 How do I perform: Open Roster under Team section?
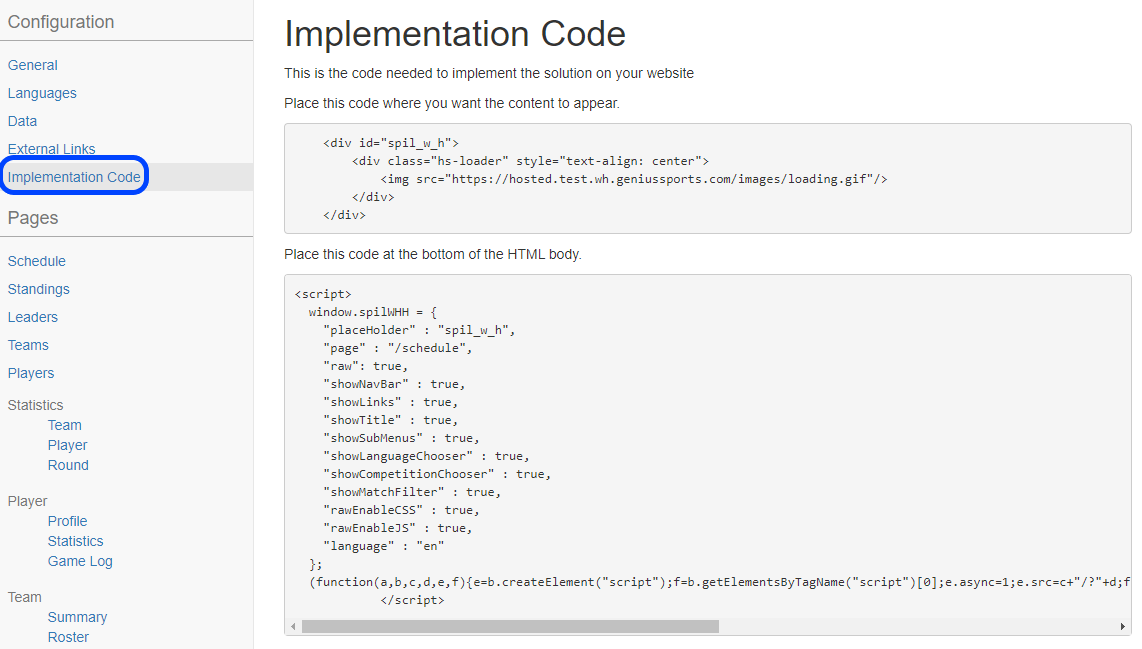click(x=68, y=637)
